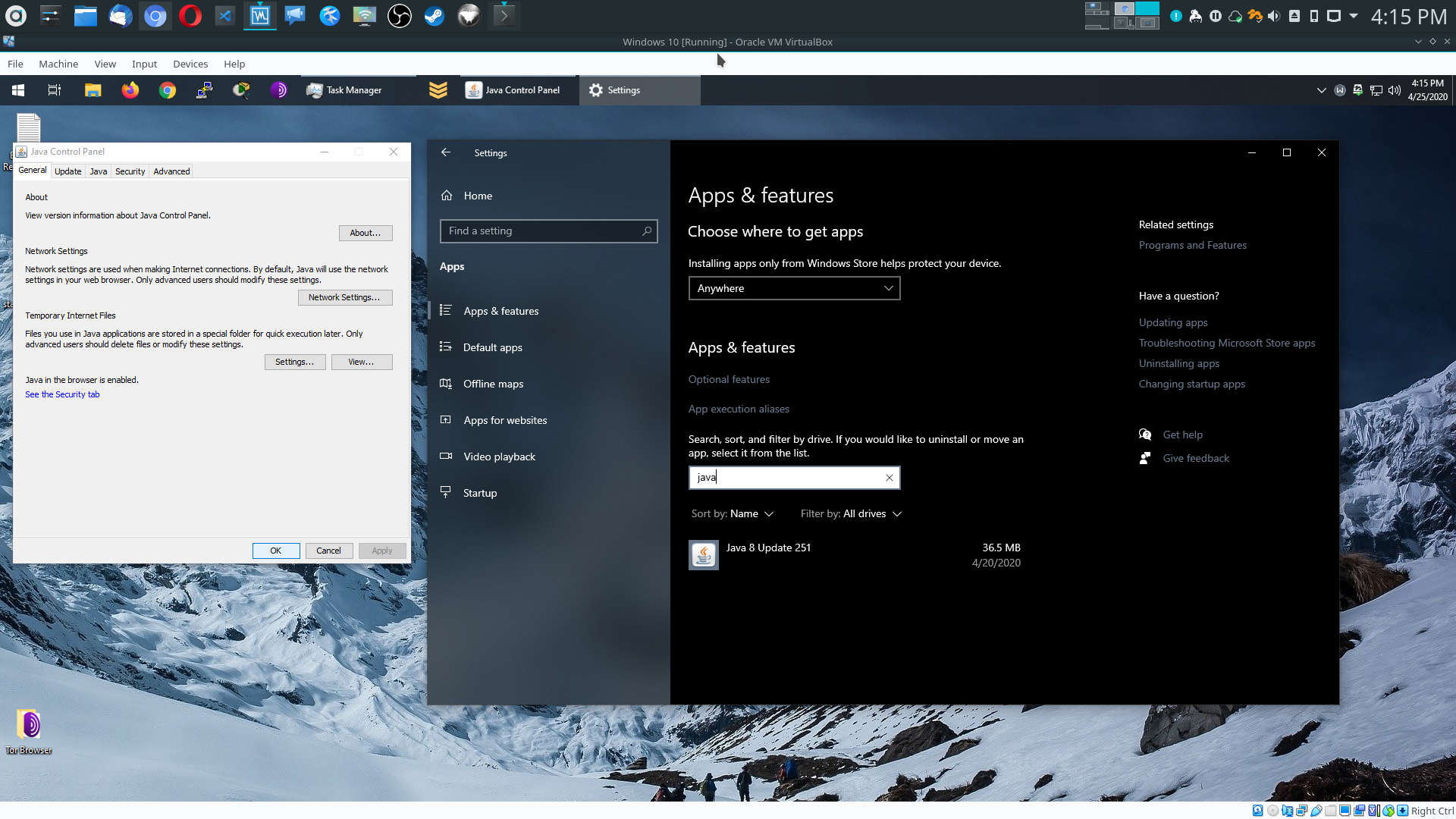Open Troubleshooting Microsoft Store apps link
1456x819 pixels.
tap(1227, 344)
